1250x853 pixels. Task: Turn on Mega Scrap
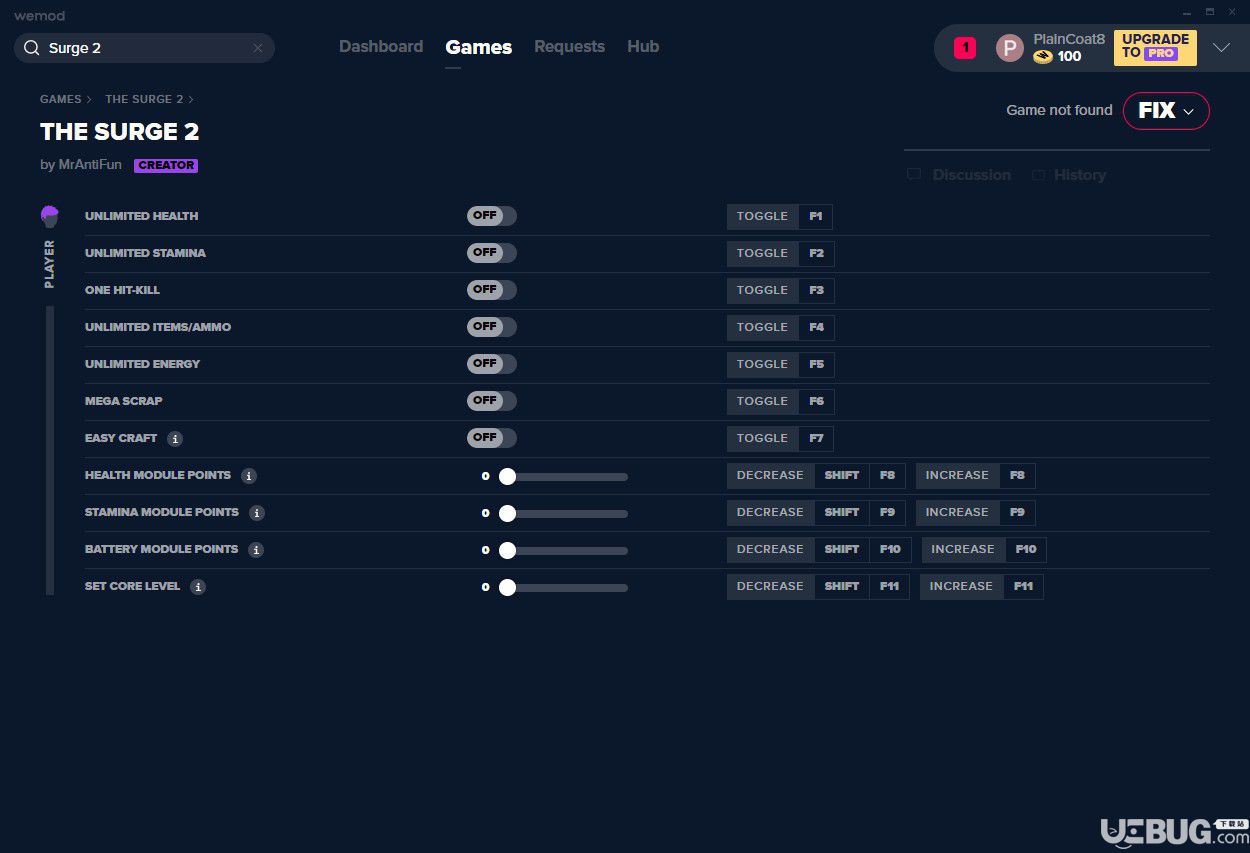[492, 401]
